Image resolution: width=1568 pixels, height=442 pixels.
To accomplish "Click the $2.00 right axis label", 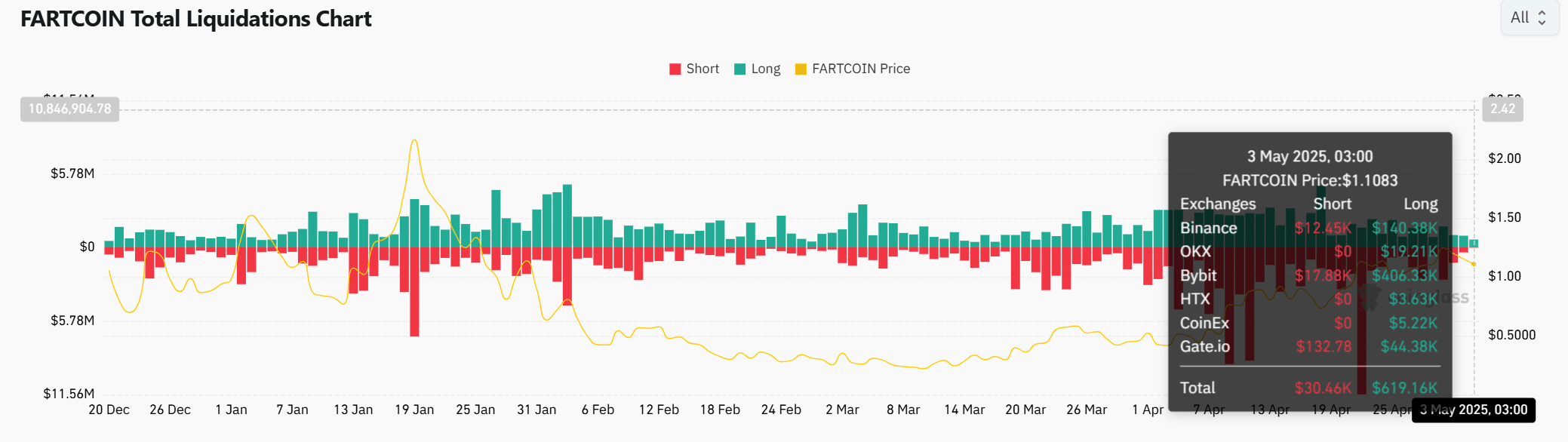I will point(1505,158).
